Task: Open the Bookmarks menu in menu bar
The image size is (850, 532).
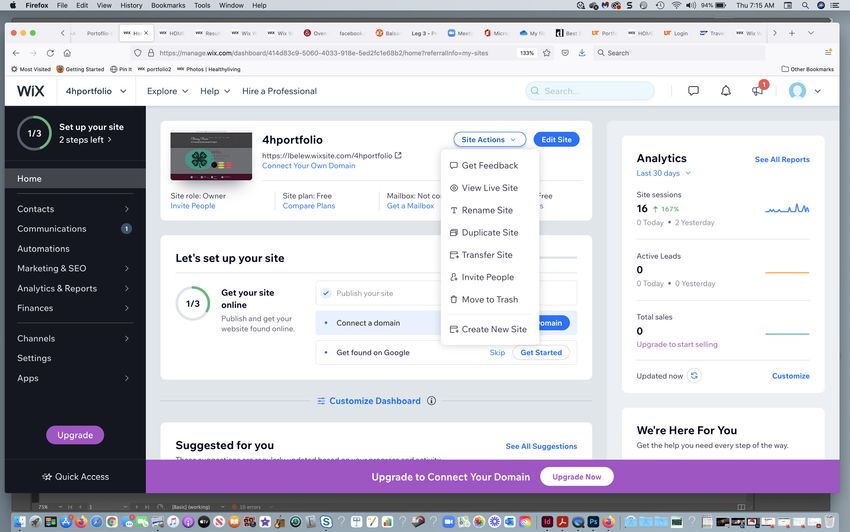Action: click(x=168, y=5)
